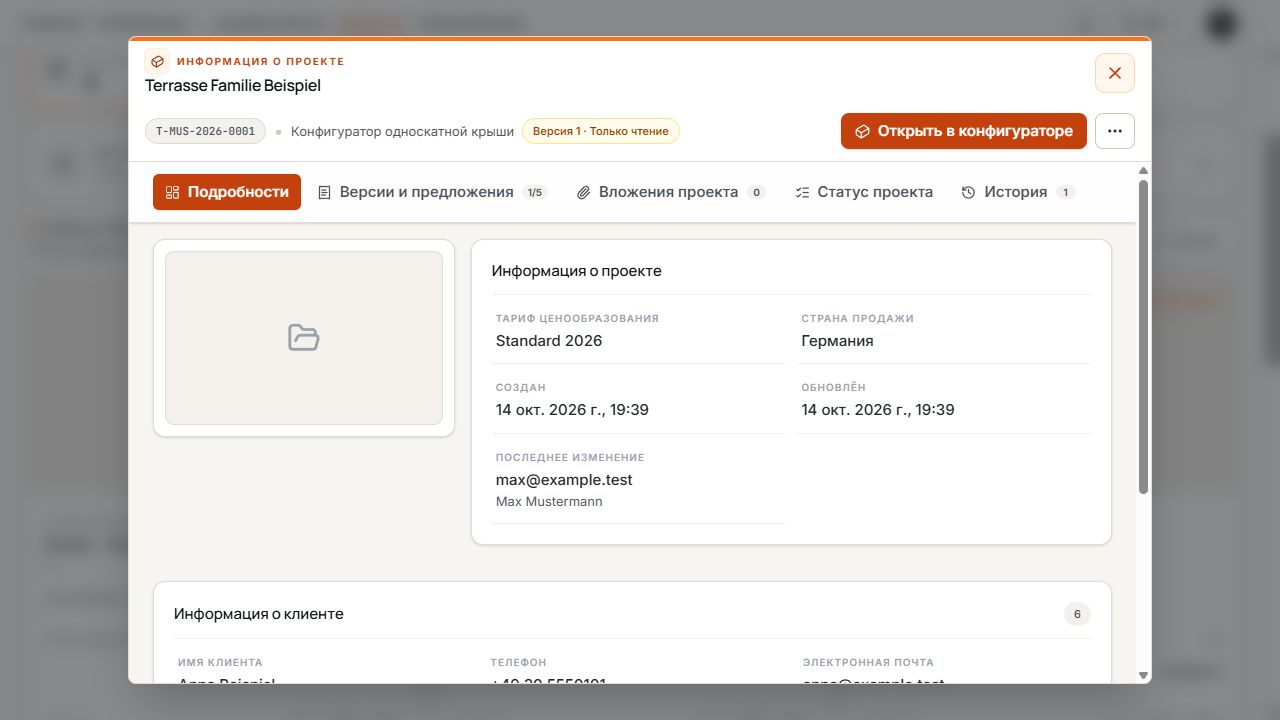Select the Подробности tab
The height and width of the screenshot is (720, 1280).
pyautogui.click(x=227, y=192)
